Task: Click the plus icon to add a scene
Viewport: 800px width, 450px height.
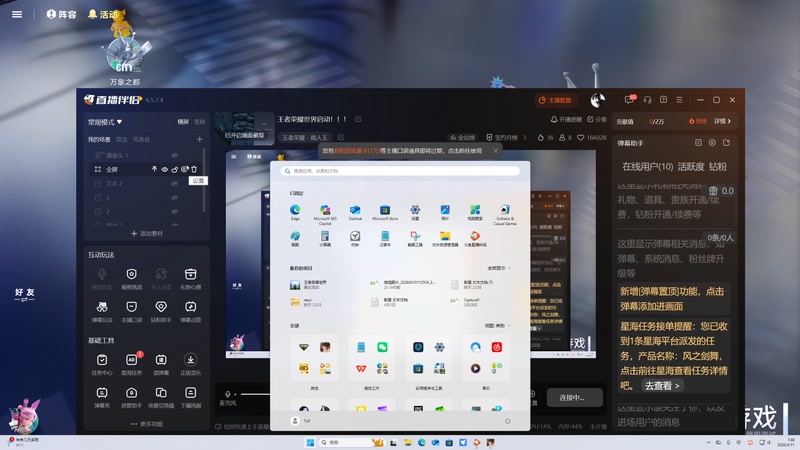Action: tap(199, 139)
